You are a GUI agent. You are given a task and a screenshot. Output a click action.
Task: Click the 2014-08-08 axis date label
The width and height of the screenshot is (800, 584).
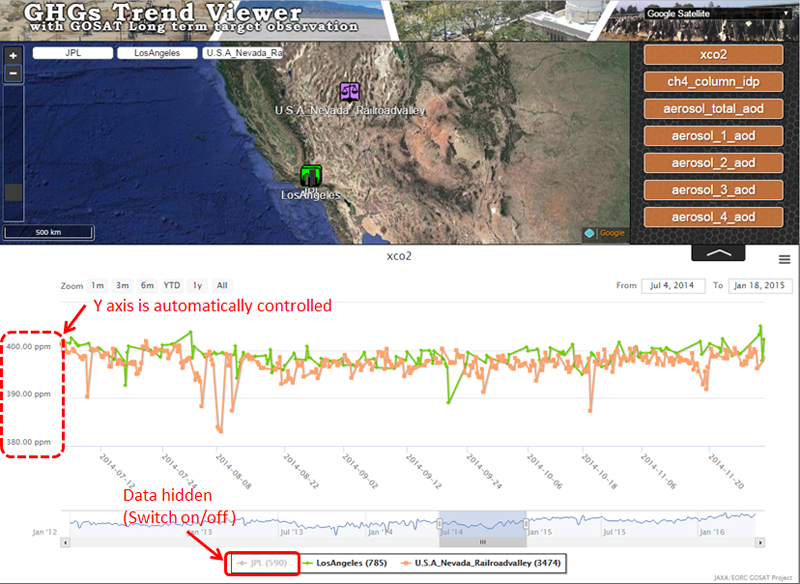coord(233,471)
